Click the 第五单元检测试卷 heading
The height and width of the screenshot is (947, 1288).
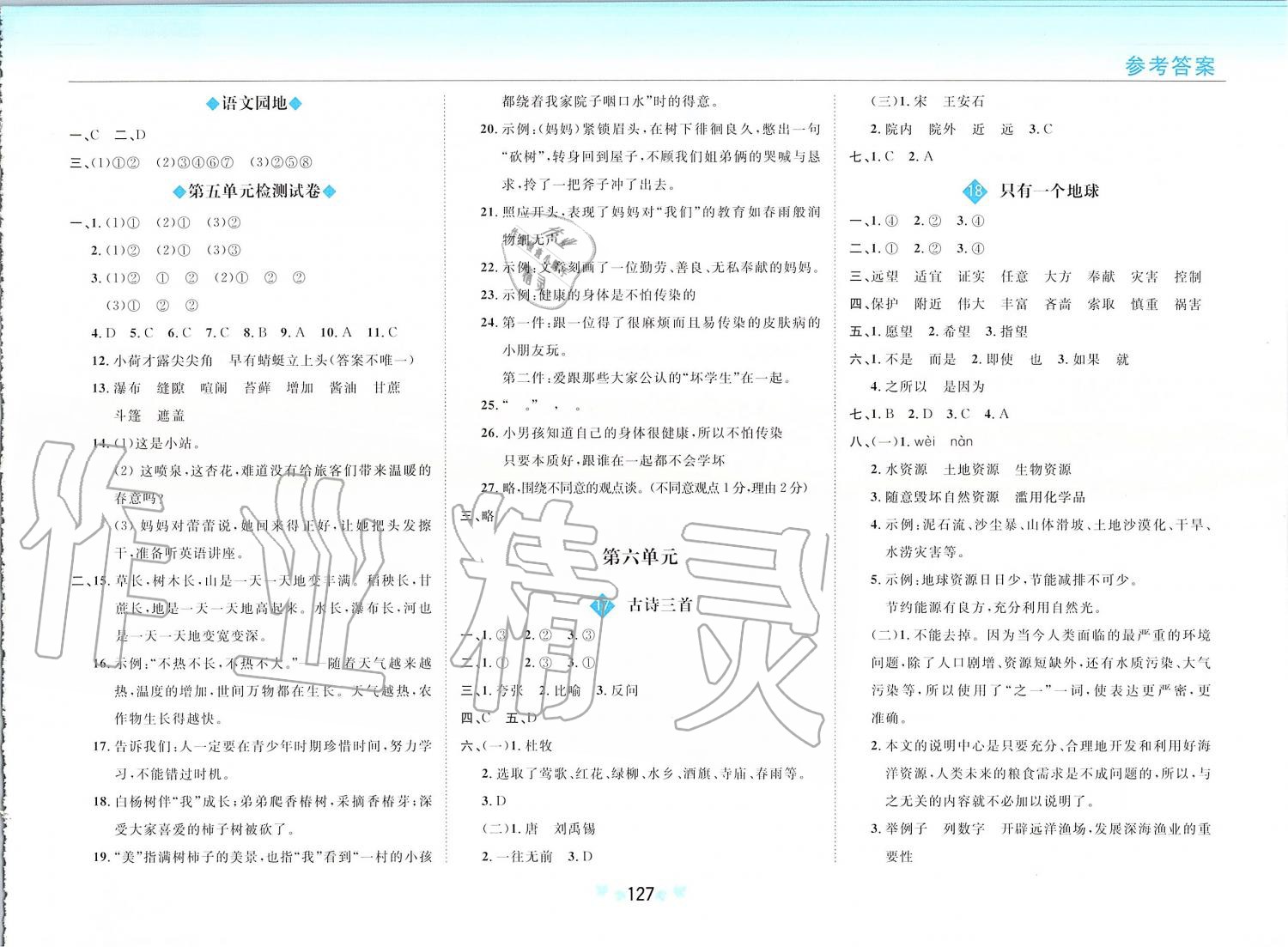click(254, 191)
